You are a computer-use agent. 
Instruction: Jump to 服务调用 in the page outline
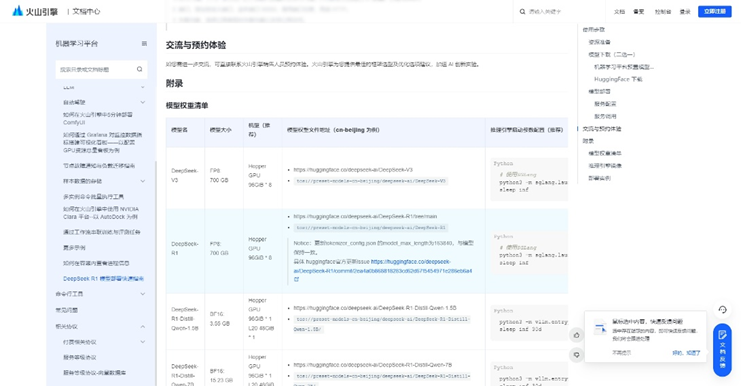tap(605, 116)
